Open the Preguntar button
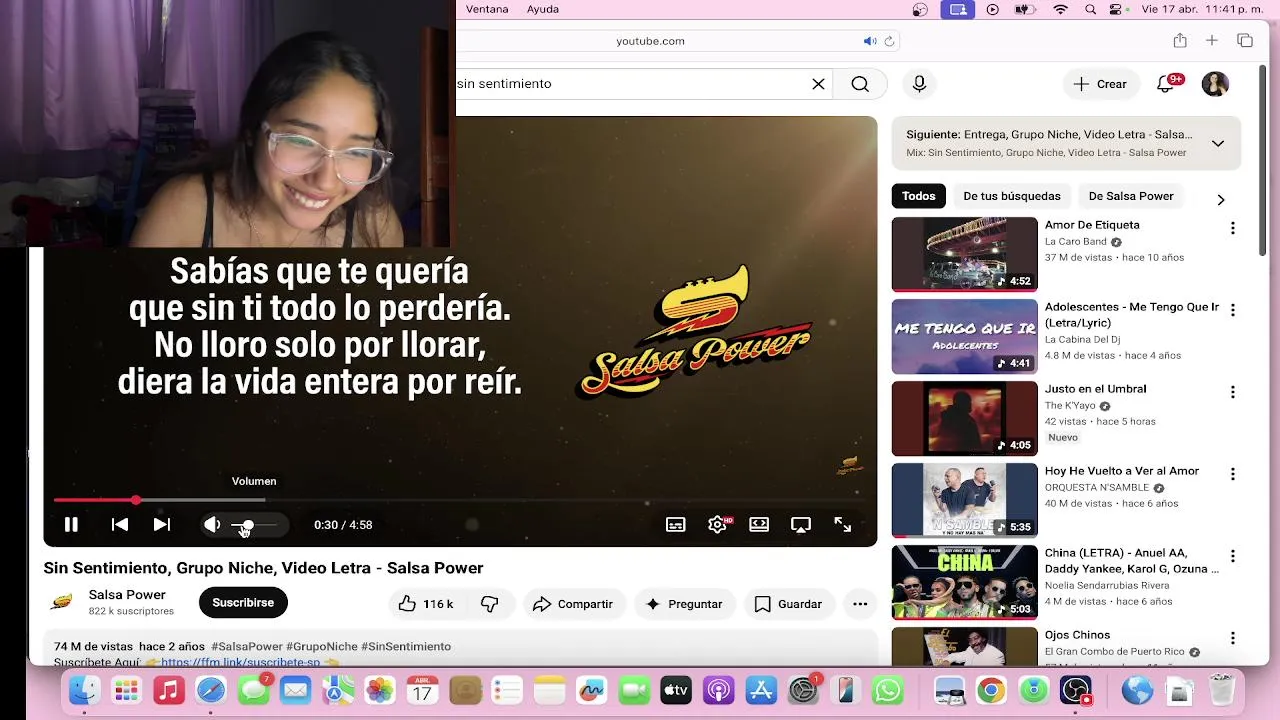This screenshot has width=1280, height=720. click(x=684, y=604)
